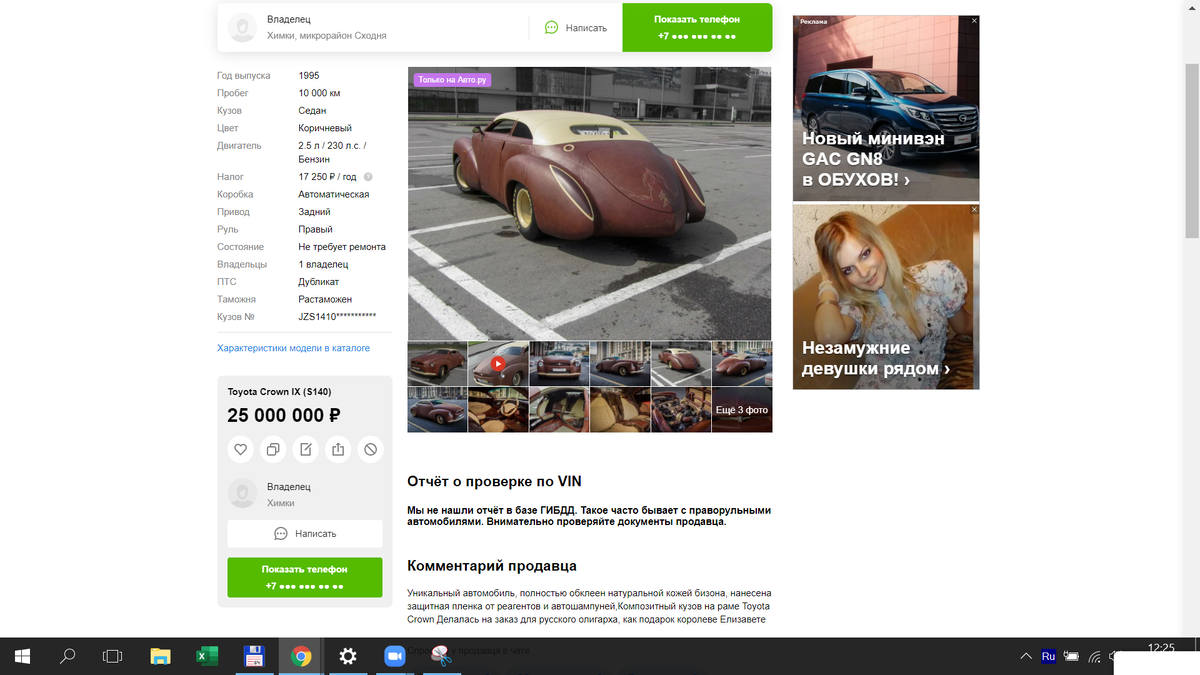The width and height of the screenshot is (1200, 675).
Task: Open taskbar search magnifier
Action: (x=68, y=656)
